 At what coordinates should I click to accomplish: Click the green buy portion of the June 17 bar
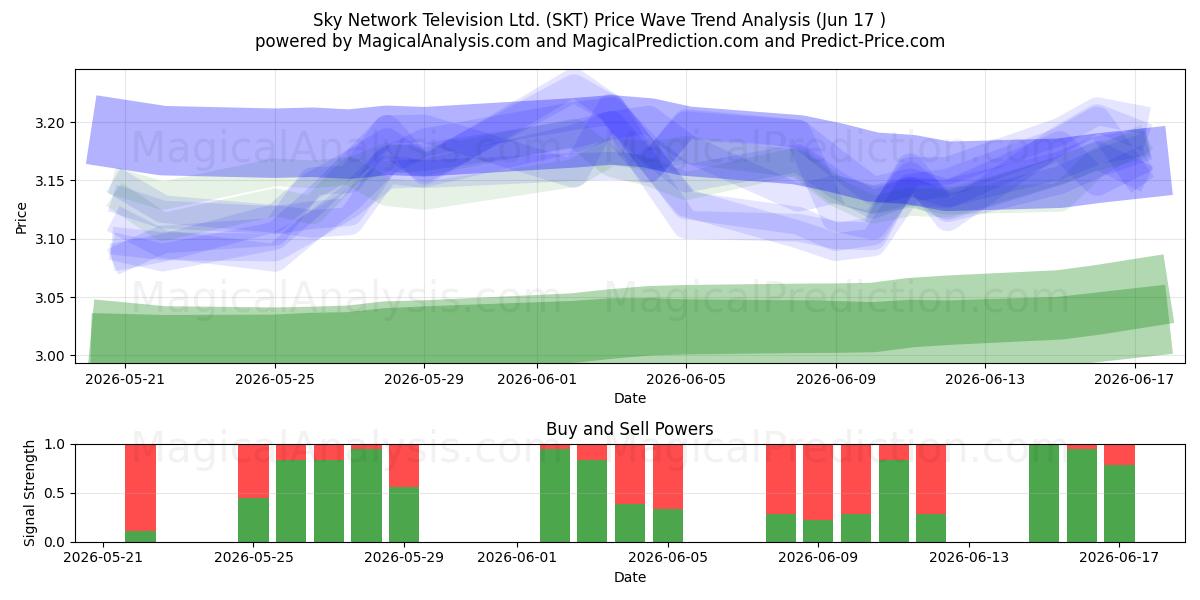pyautogui.click(x=1120, y=504)
